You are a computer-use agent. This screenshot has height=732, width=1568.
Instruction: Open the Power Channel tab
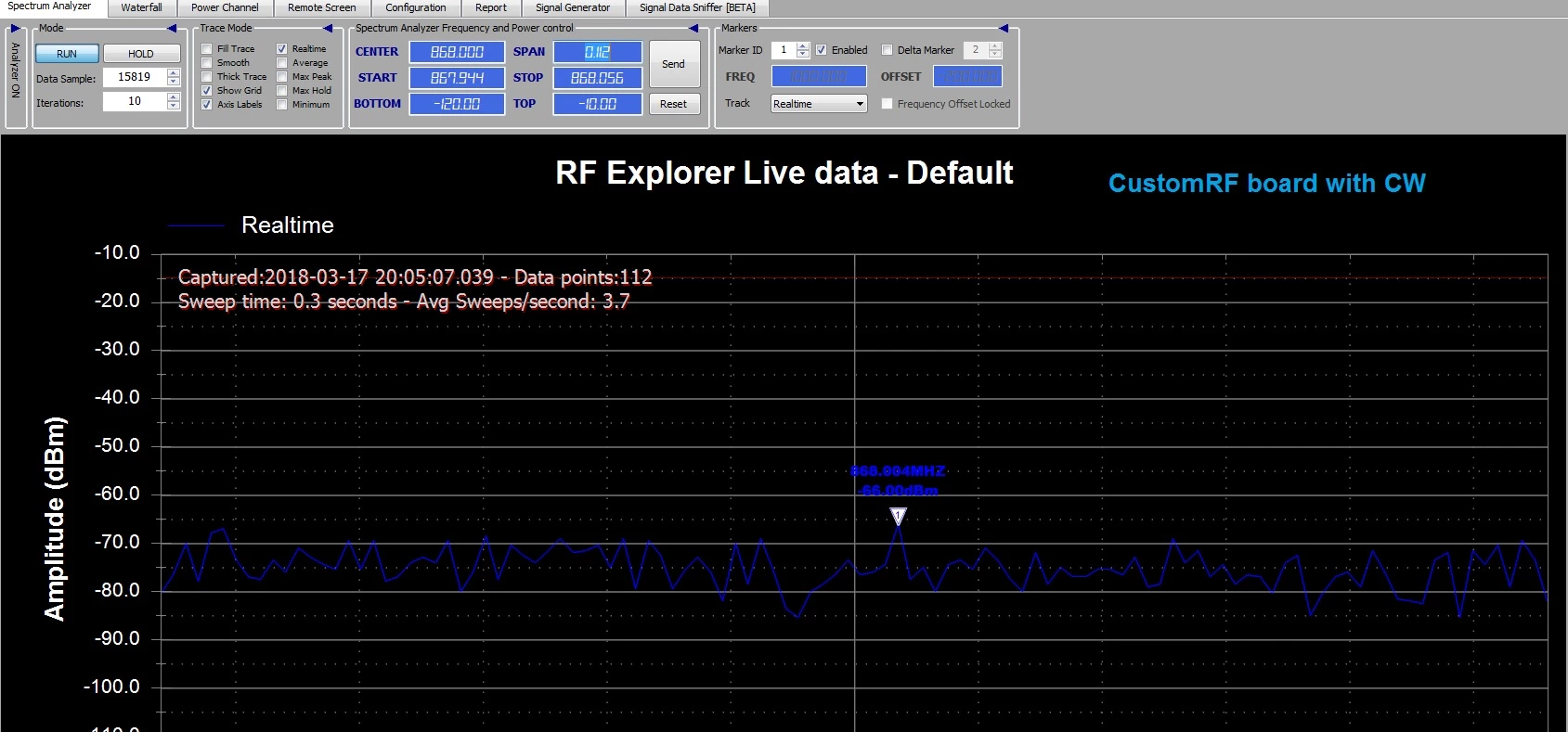coord(225,8)
